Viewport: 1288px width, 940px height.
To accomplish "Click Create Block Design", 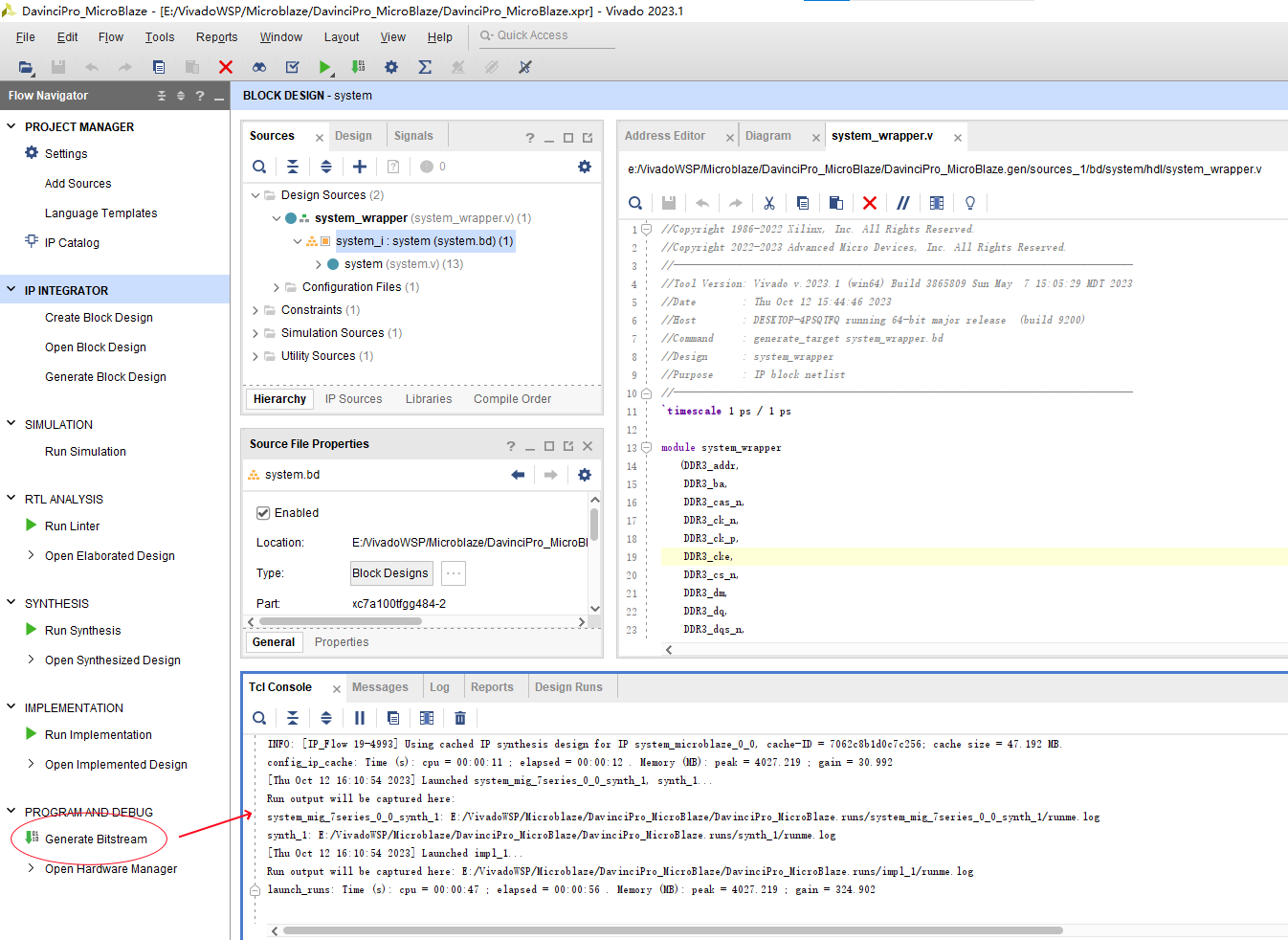I will point(99,318).
